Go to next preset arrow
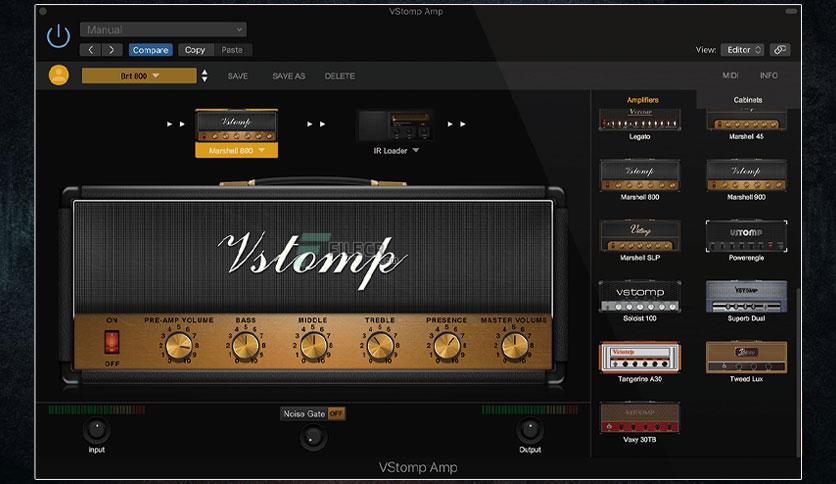The height and width of the screenshot is (484, 836). click(111, 50)
